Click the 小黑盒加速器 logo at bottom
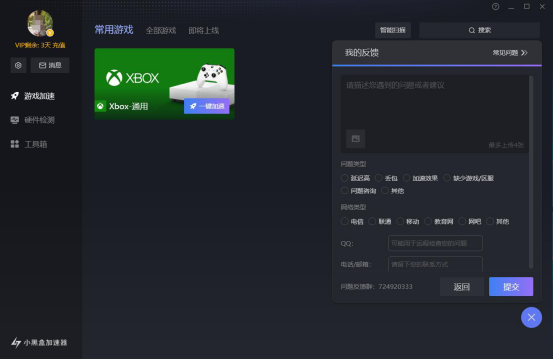 click(x=39, y=342)
